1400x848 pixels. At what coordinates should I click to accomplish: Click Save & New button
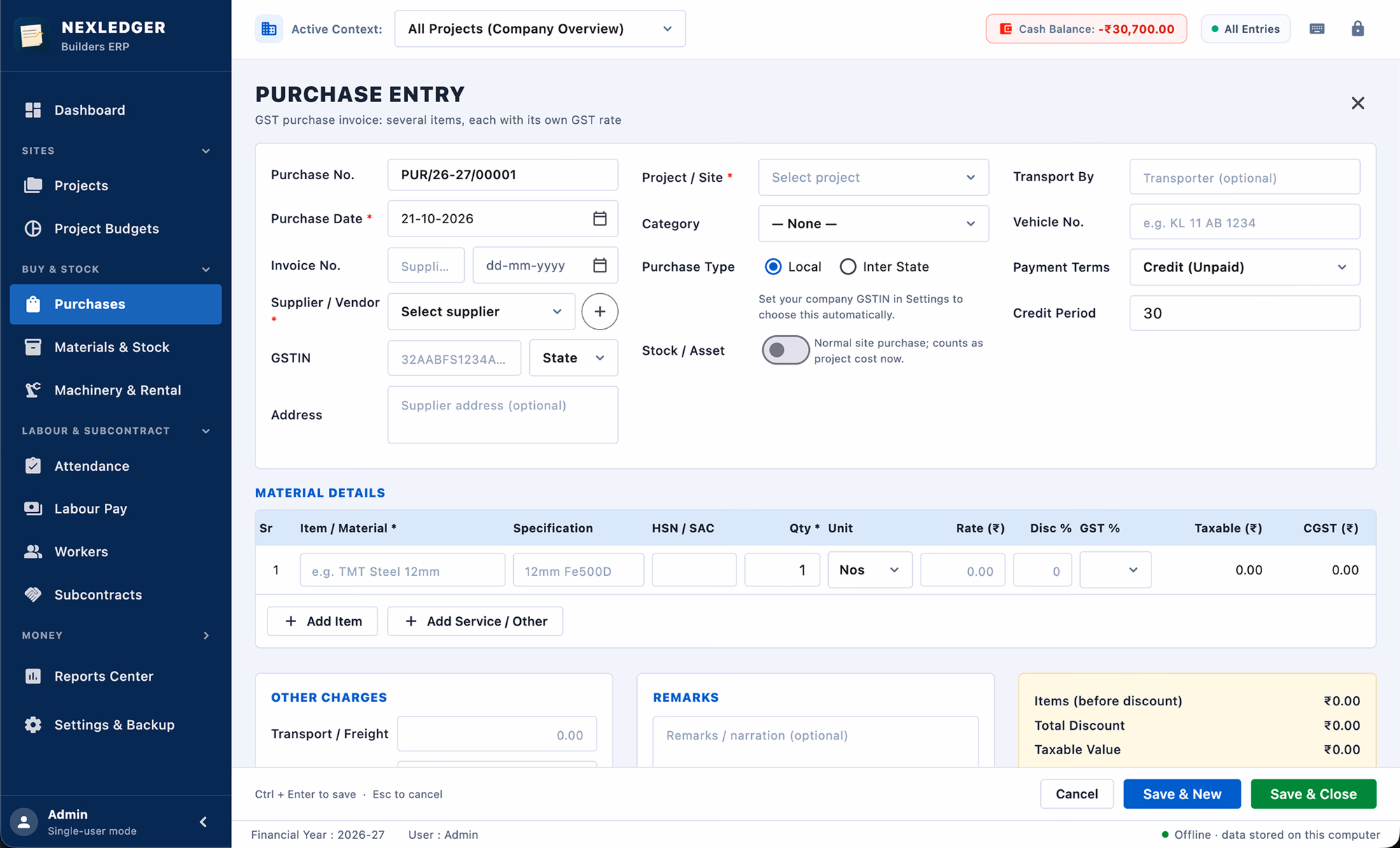tap(1182, 793)
